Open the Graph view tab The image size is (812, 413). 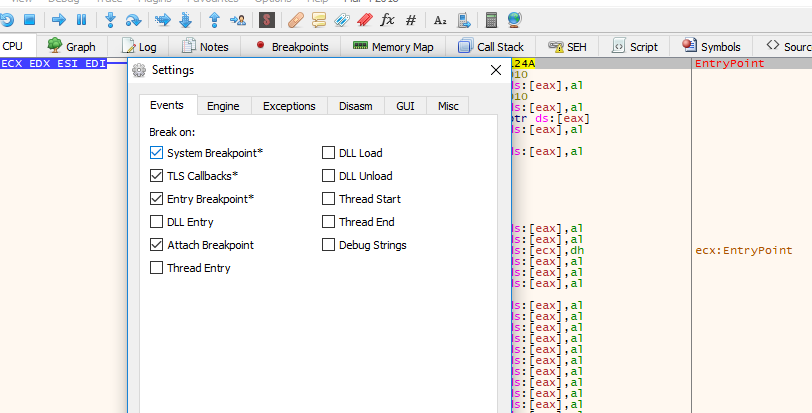point(71,47)
